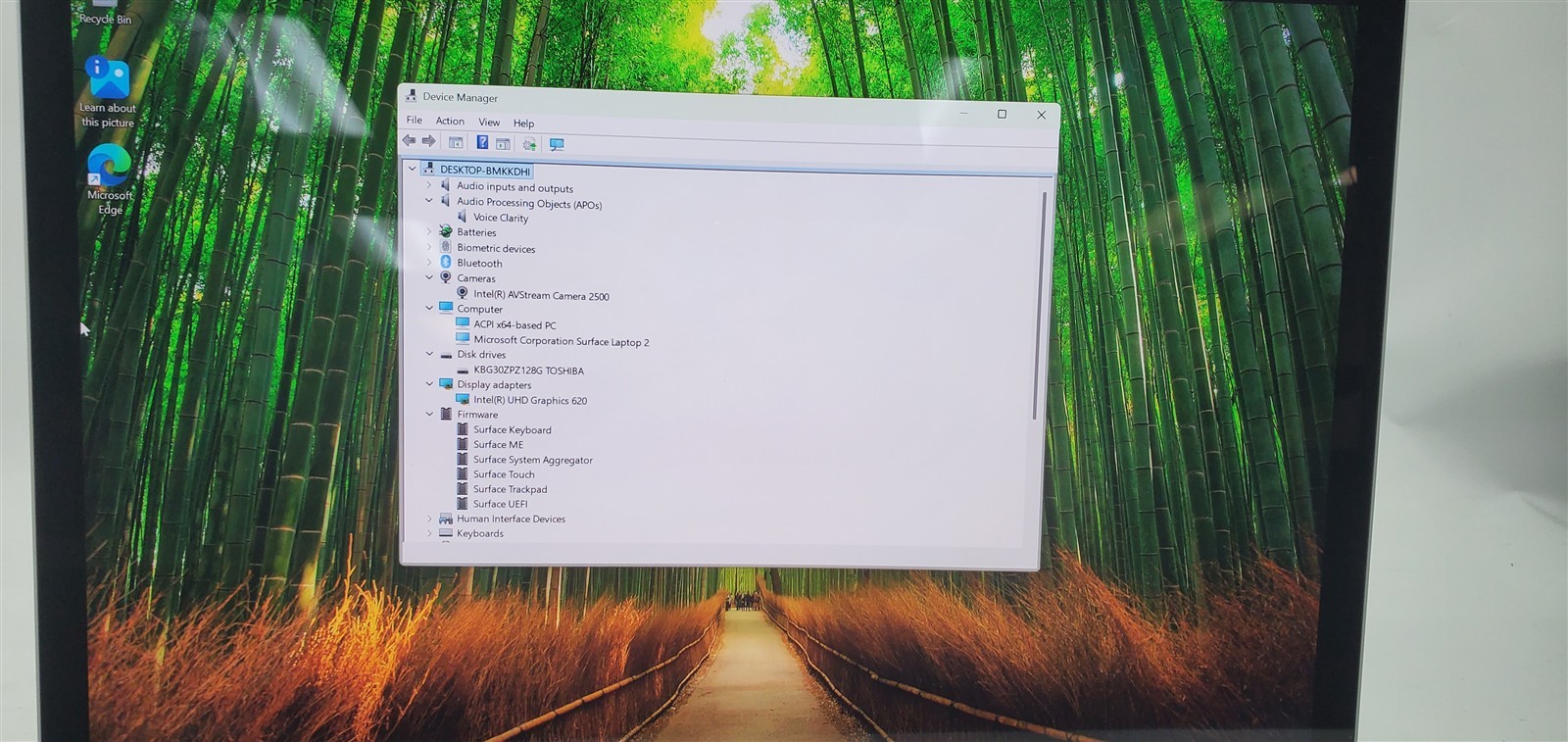Open the Microsoft Edge desktop shortcut
Screen dimensions: 1568x742
tap(109, 178)
